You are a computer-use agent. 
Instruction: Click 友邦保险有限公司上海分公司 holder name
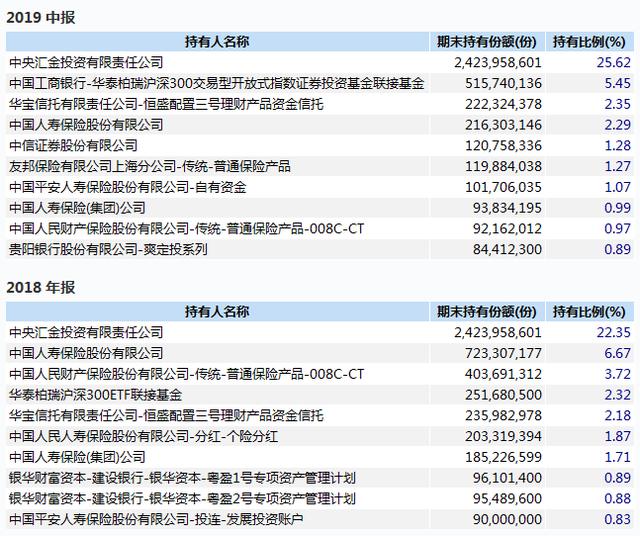[x=150, y=167]
